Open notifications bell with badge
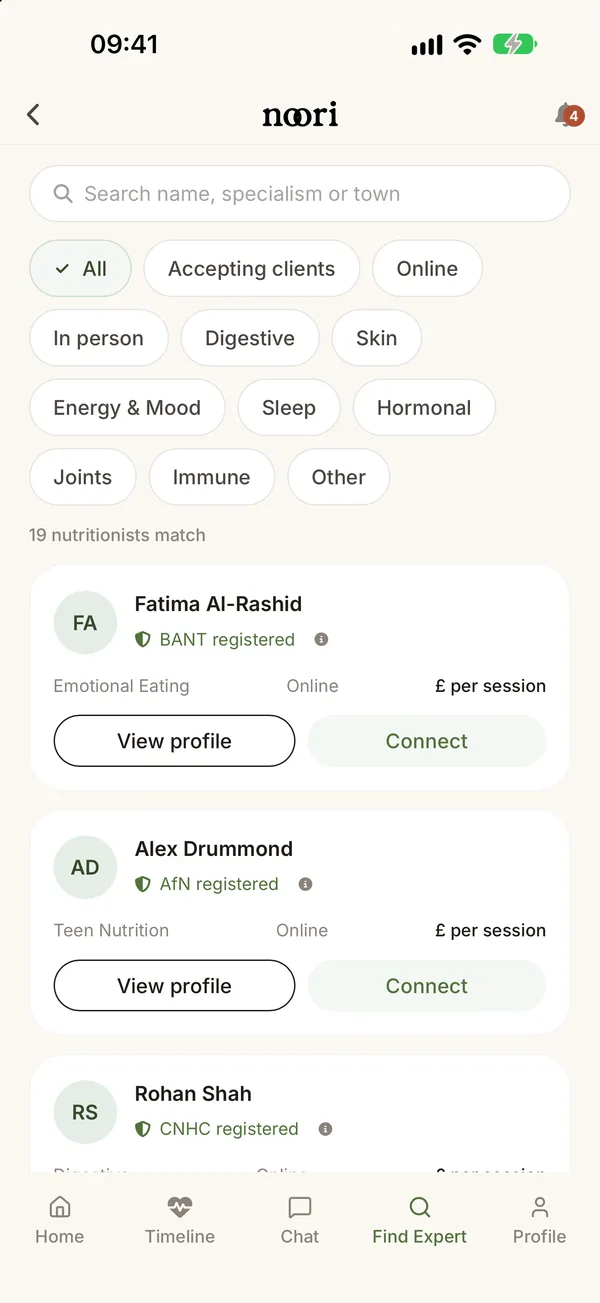This screenshot has width=600, height=1303. pyautogui.click(x=567, y=115)
